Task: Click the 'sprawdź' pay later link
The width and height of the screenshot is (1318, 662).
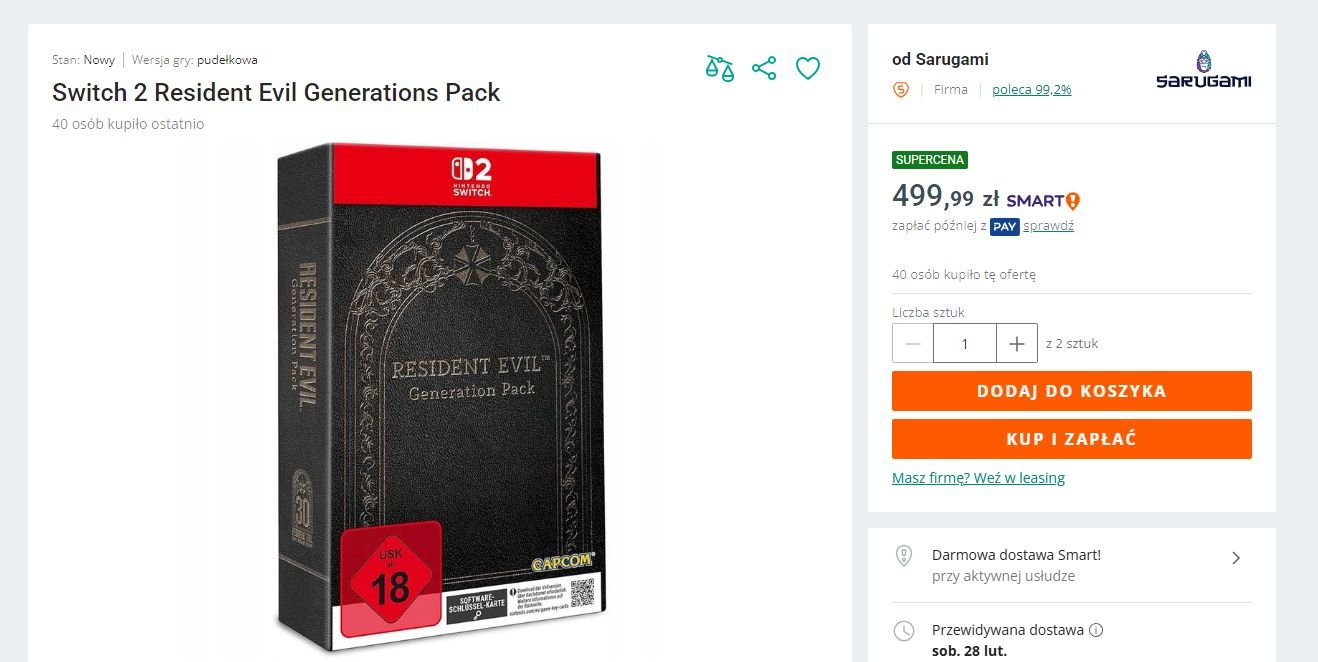Action: tap(1048, 226)
